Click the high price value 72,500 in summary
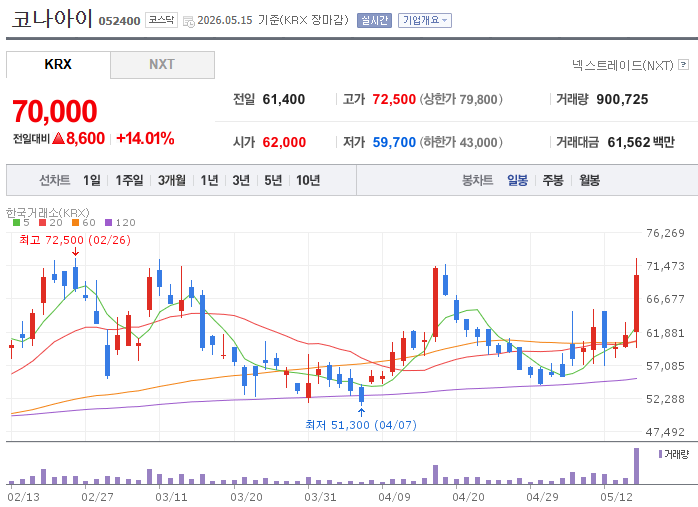The width and height of the screenshot is (698, 507). (x=394, y=99)
